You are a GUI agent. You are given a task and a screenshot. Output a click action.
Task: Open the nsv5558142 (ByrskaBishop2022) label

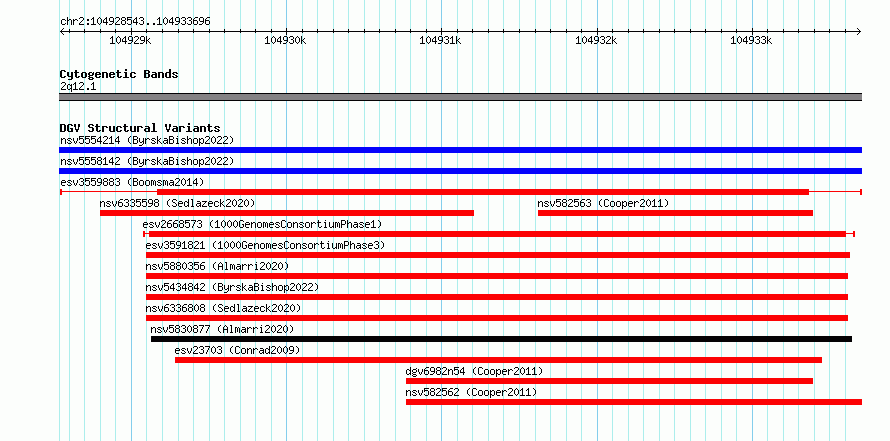147,161
